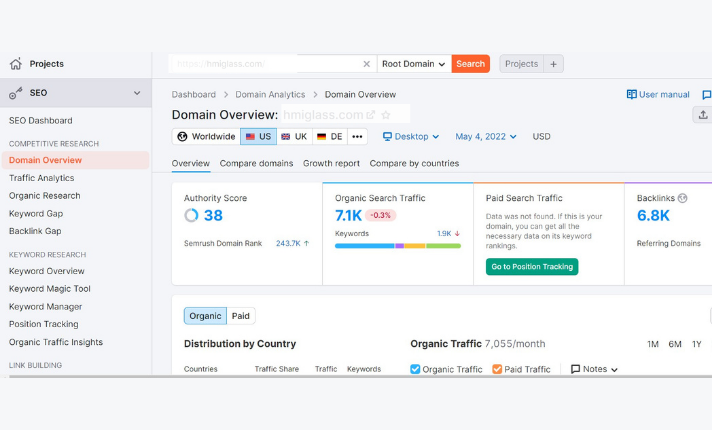
Task: Set chart range to 6M
Action: pos(675,344)
